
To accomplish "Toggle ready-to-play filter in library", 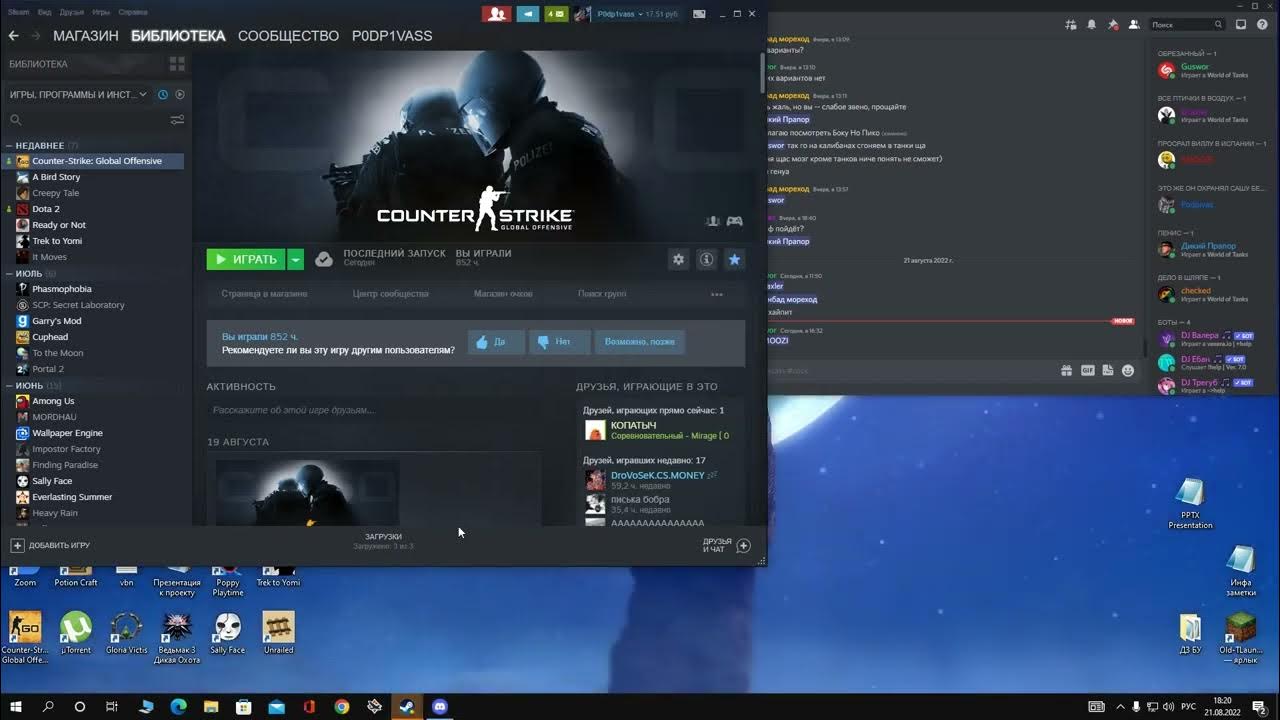I will coord(180,94).
